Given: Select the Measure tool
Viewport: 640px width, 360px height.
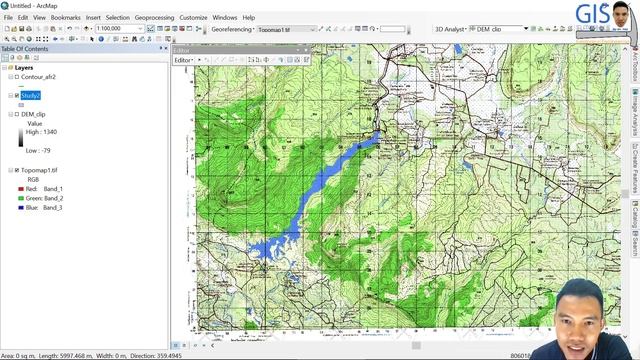Looking at the screenshot, I should click(x=125, y=39).
